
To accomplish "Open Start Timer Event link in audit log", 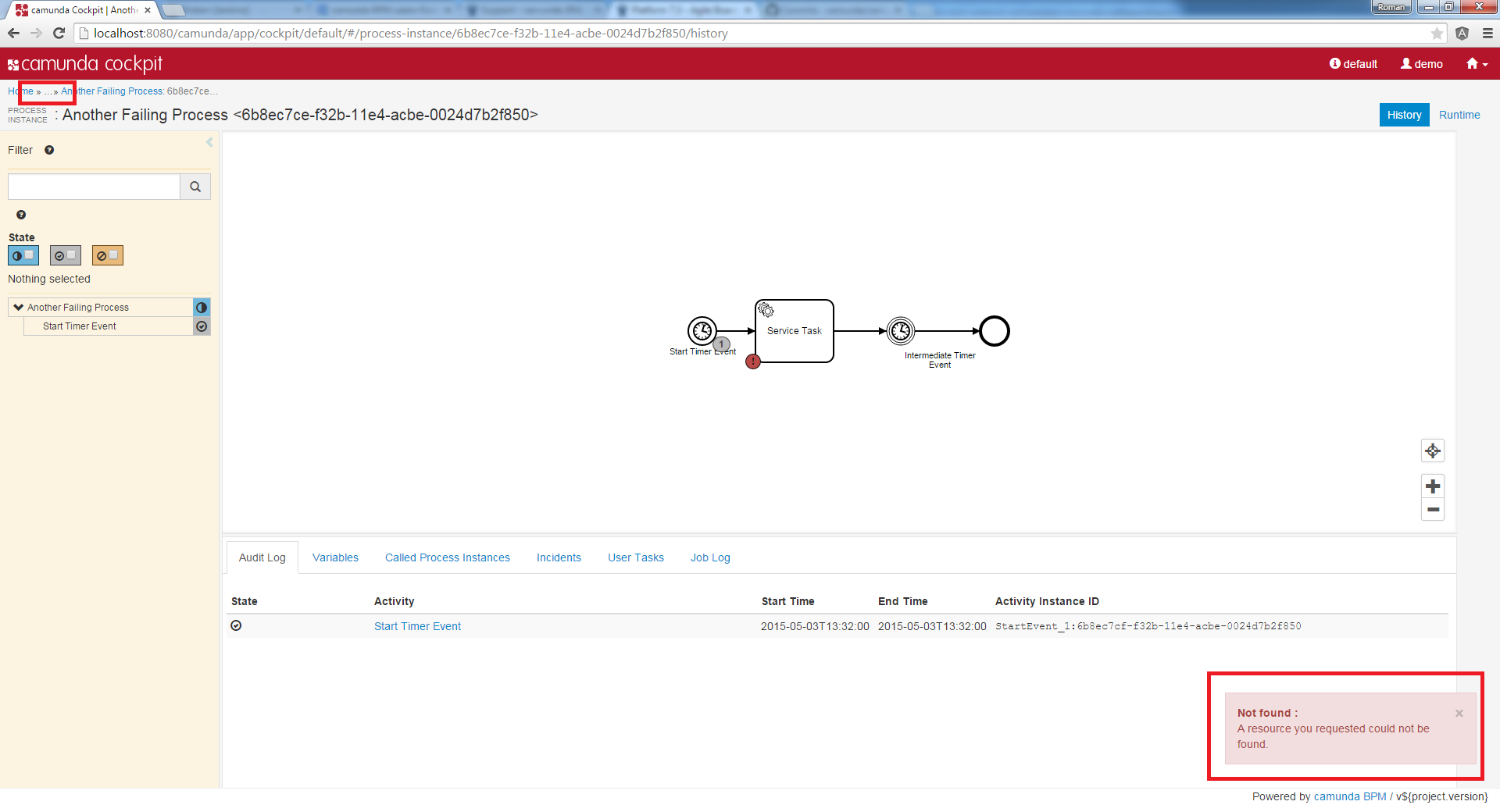I will (x=417, y=626).
